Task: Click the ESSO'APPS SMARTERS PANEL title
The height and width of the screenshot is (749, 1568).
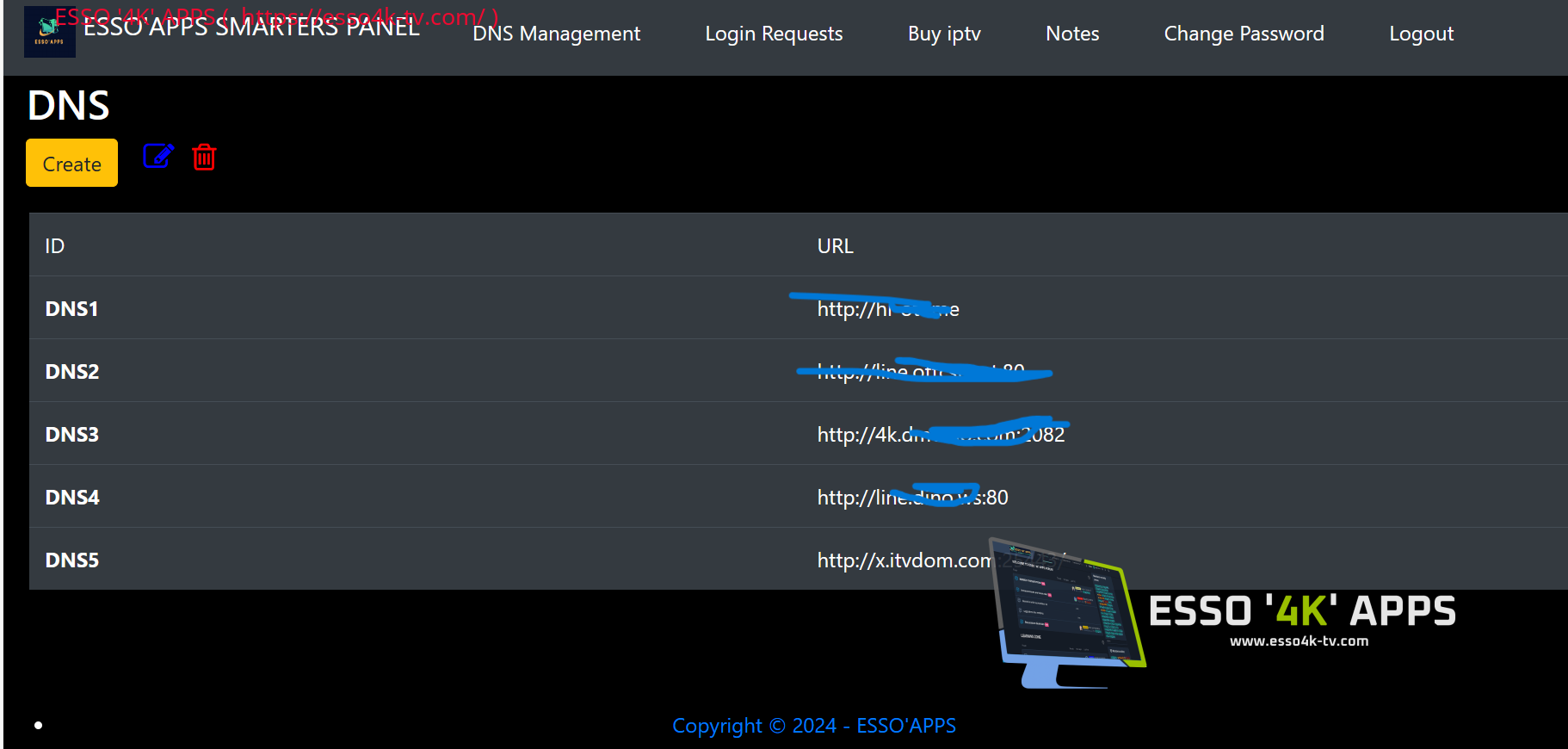Action: tap(251, 28)
